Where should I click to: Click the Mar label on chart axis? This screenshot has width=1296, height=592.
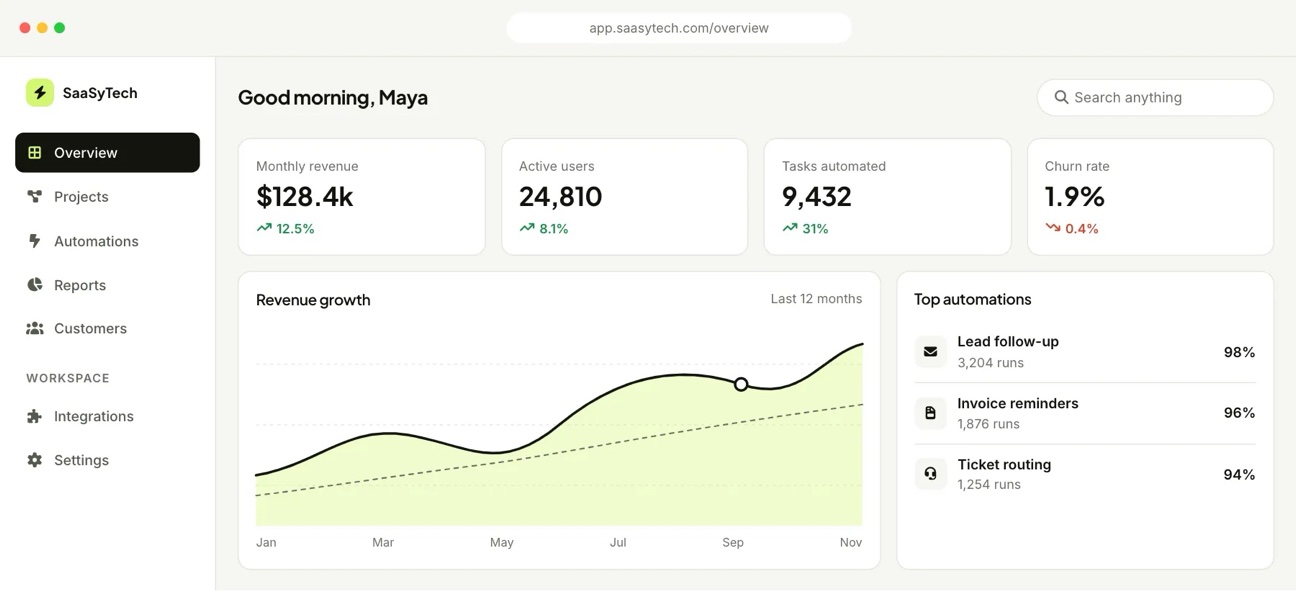[x=383, y=542]
